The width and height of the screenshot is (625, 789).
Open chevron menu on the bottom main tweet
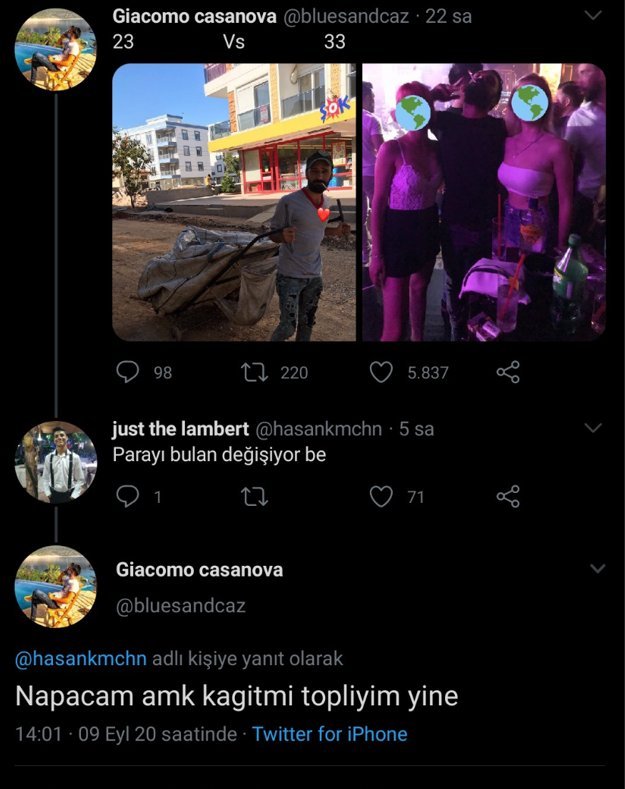[x=598, y=569]
